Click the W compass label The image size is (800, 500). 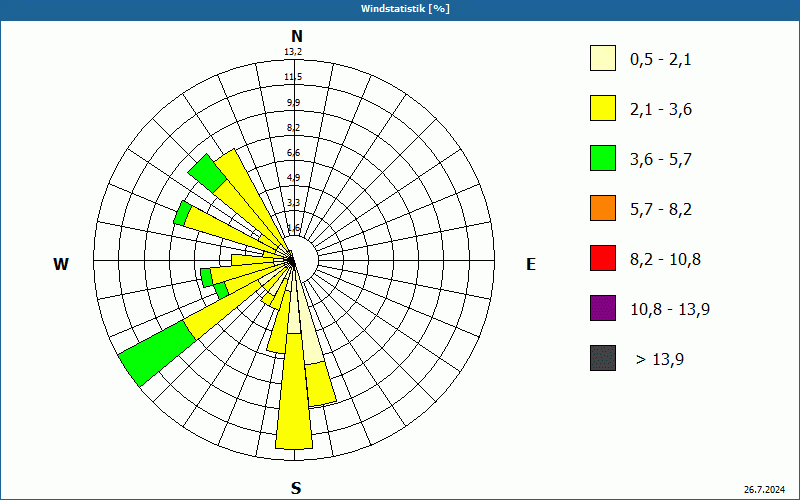[61, 264]
